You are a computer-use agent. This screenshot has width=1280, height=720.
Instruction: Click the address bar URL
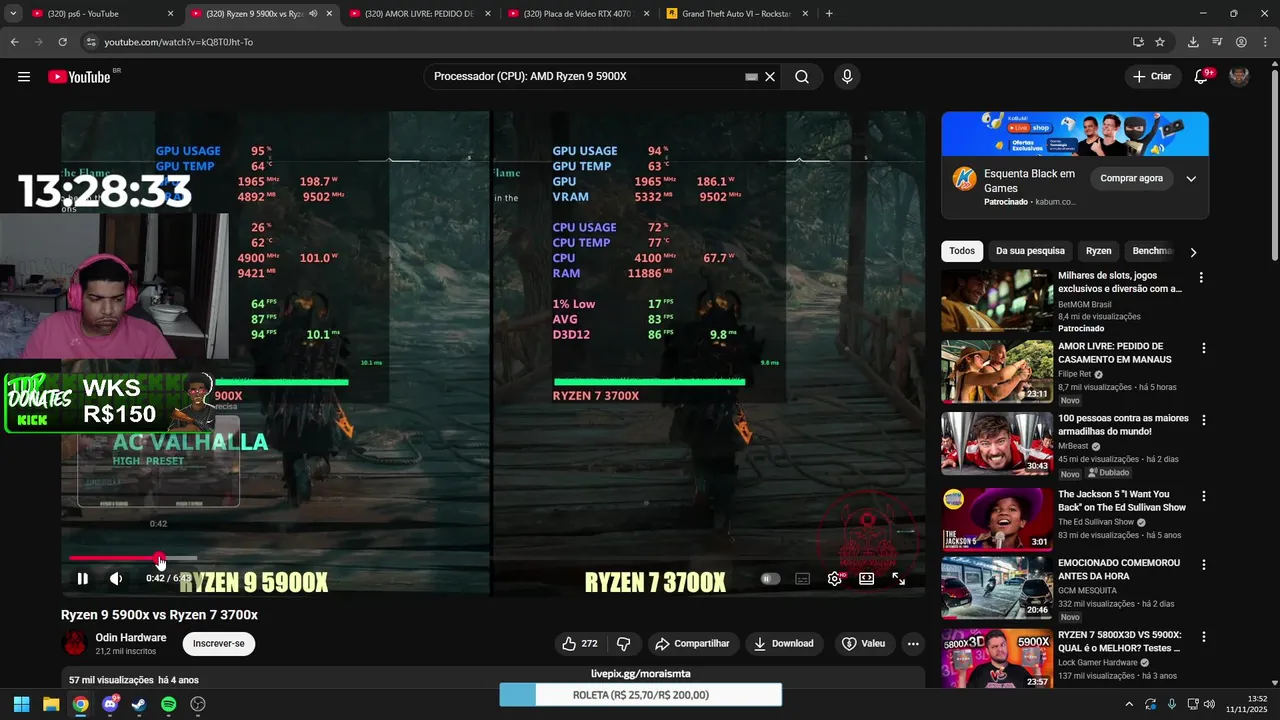point(178,42)
